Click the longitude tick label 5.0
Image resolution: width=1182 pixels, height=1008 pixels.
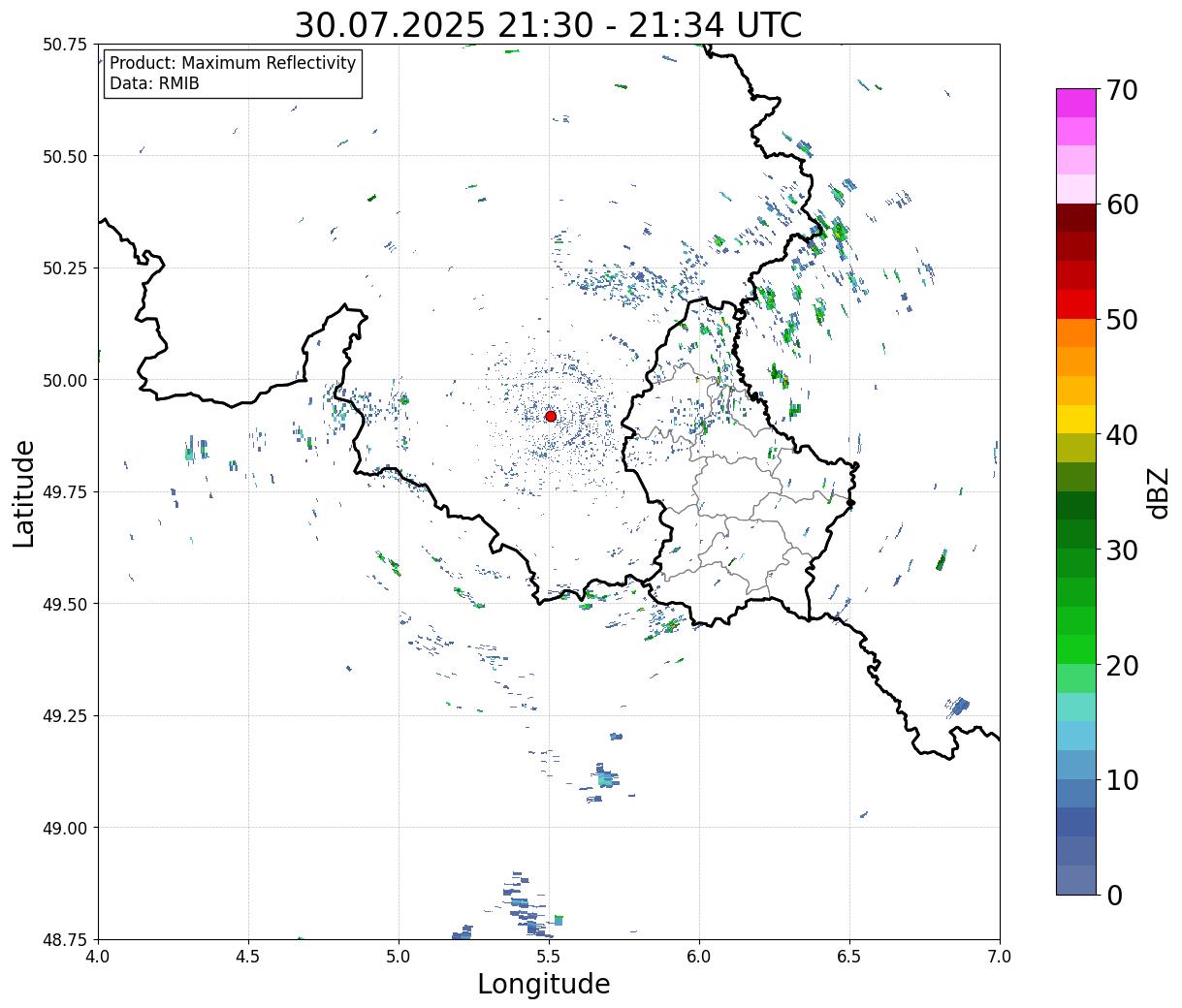coord(399,957)
